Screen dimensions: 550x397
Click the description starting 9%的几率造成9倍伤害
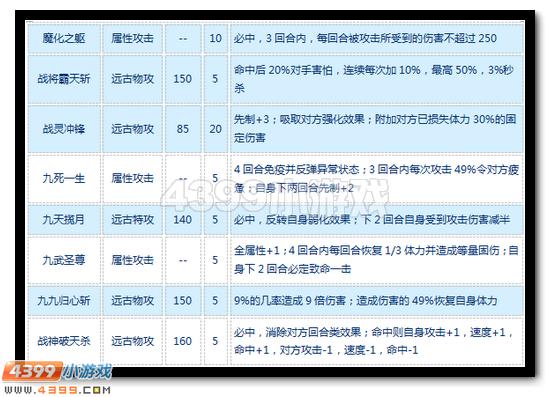[365, 301]
